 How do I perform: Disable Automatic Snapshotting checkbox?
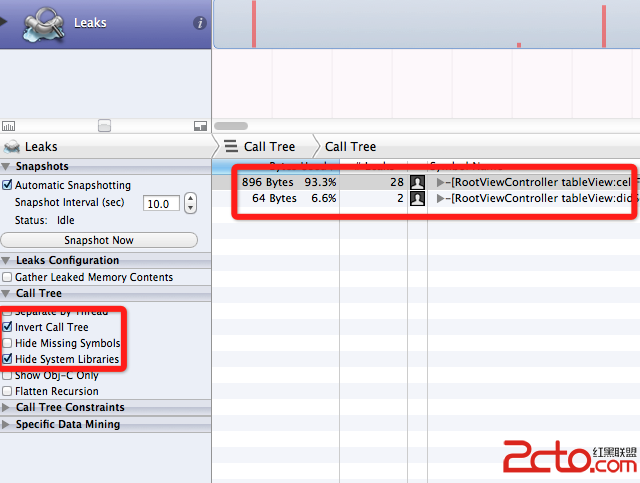[7, 185]
